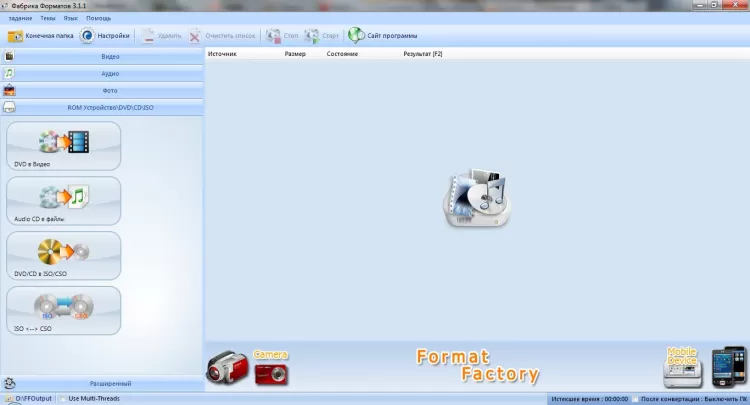Click the Camera camcorder banner icon
This screenshot has width=750, height=405.
coord(227,368)
